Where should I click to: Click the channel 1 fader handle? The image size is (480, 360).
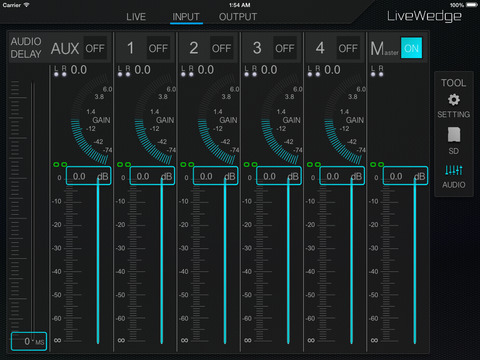(x=152, y=176)
